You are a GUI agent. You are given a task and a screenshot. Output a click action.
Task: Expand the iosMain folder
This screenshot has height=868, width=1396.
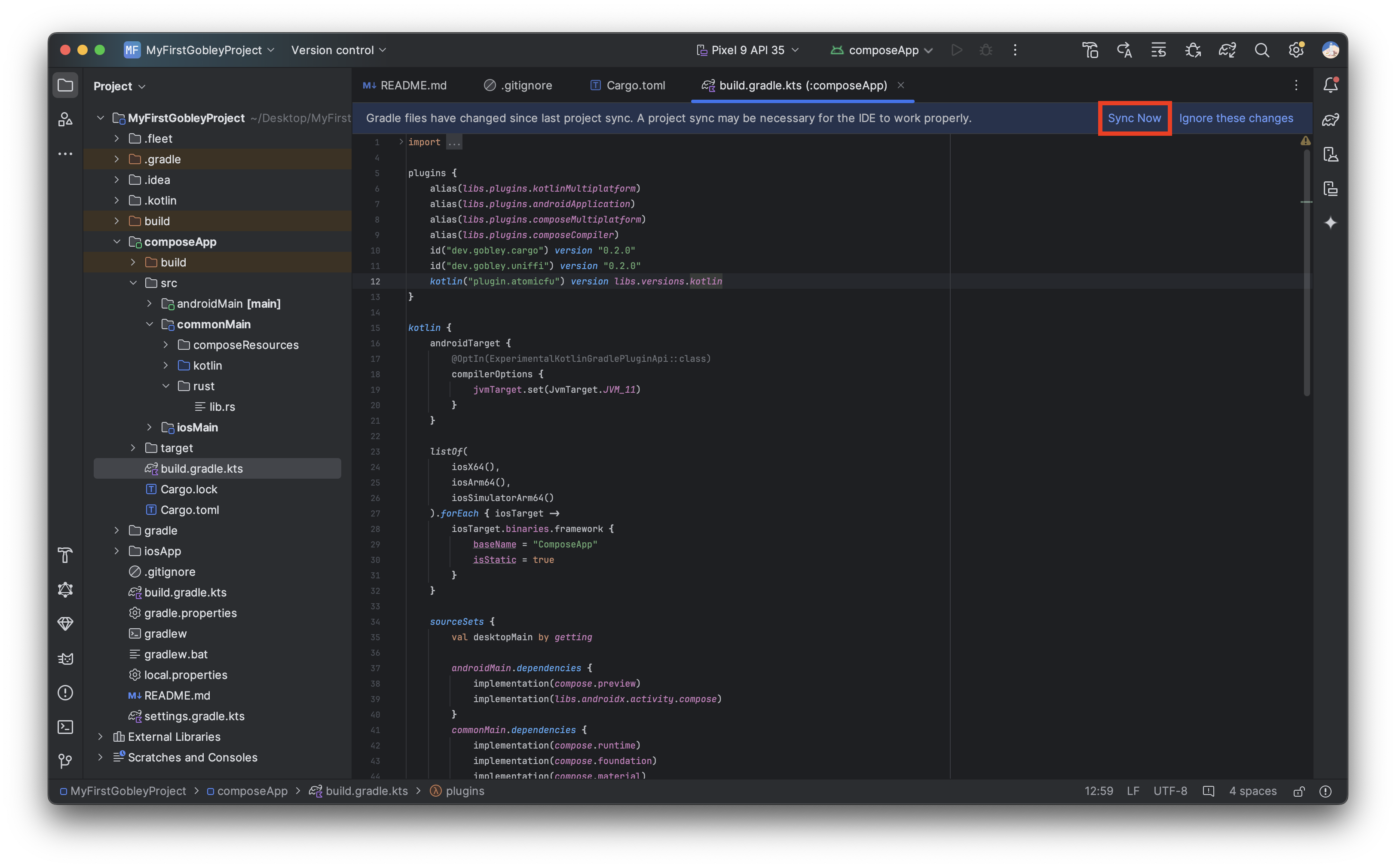pyautogui.click(x=149, y=427)
